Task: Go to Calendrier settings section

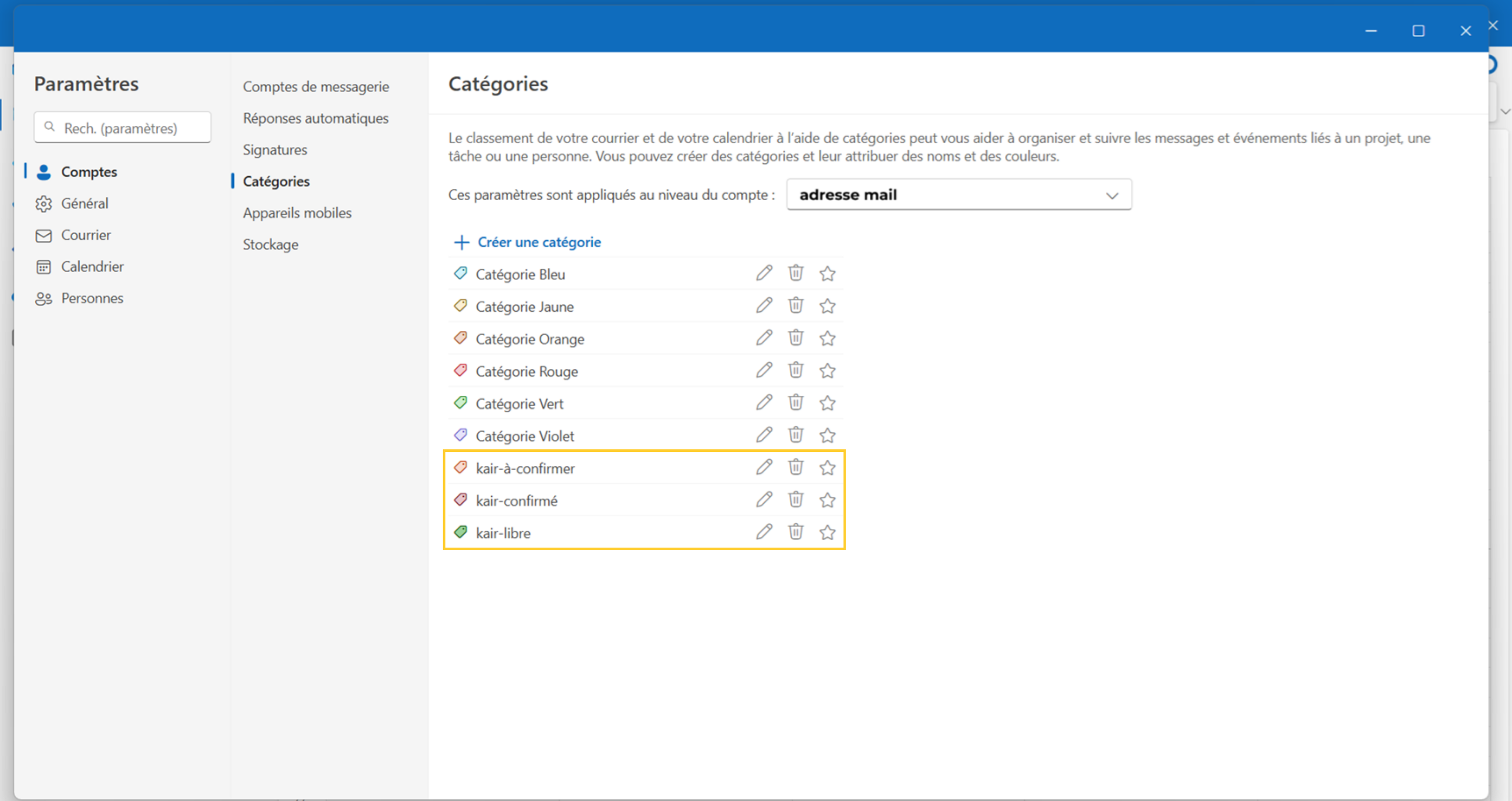Action: [x=92, y=267]
